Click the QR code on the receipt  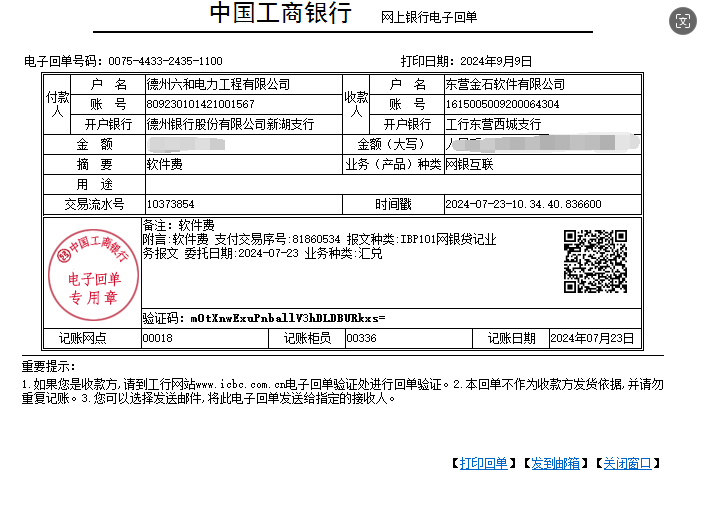click(x=595, y=262)
